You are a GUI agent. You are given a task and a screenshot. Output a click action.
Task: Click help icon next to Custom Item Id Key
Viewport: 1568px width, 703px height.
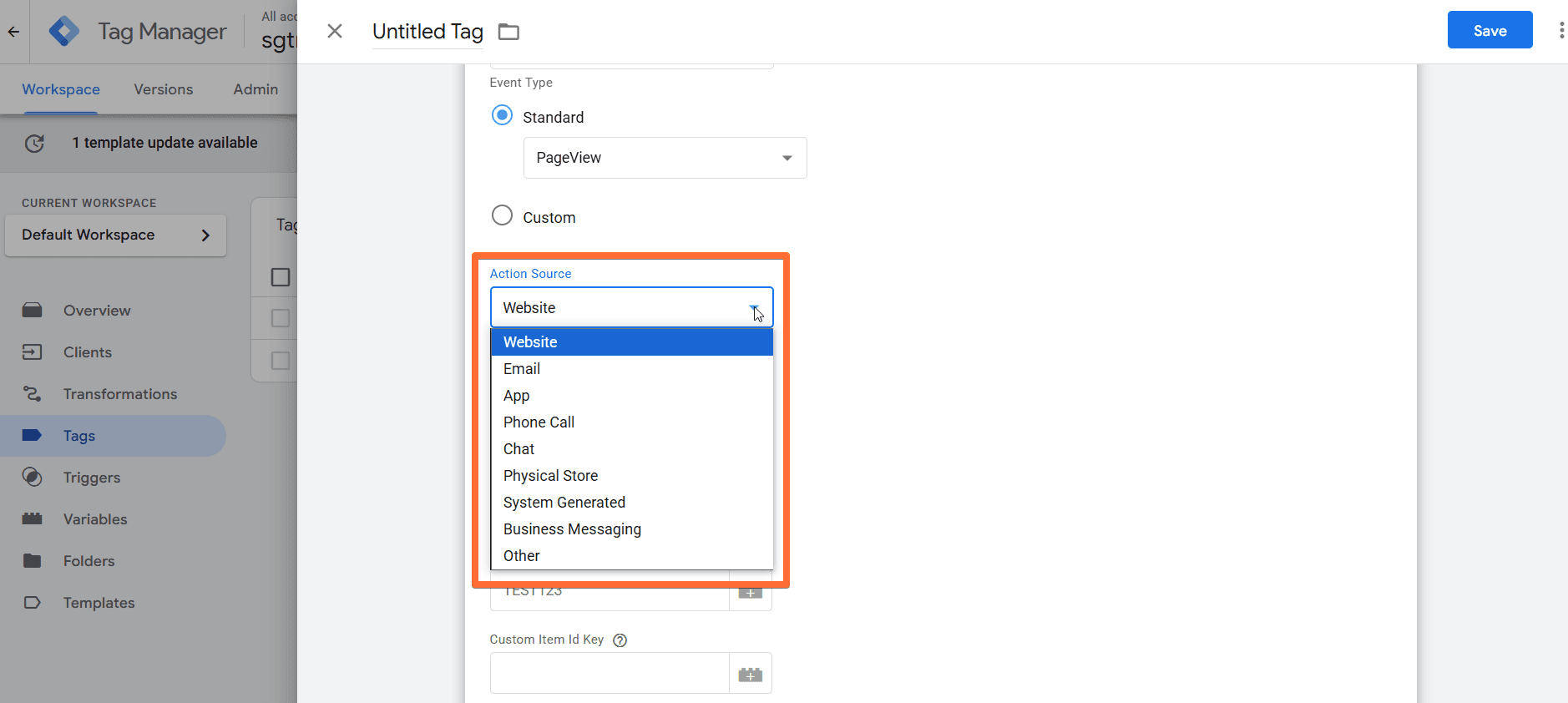pos(620,640)
